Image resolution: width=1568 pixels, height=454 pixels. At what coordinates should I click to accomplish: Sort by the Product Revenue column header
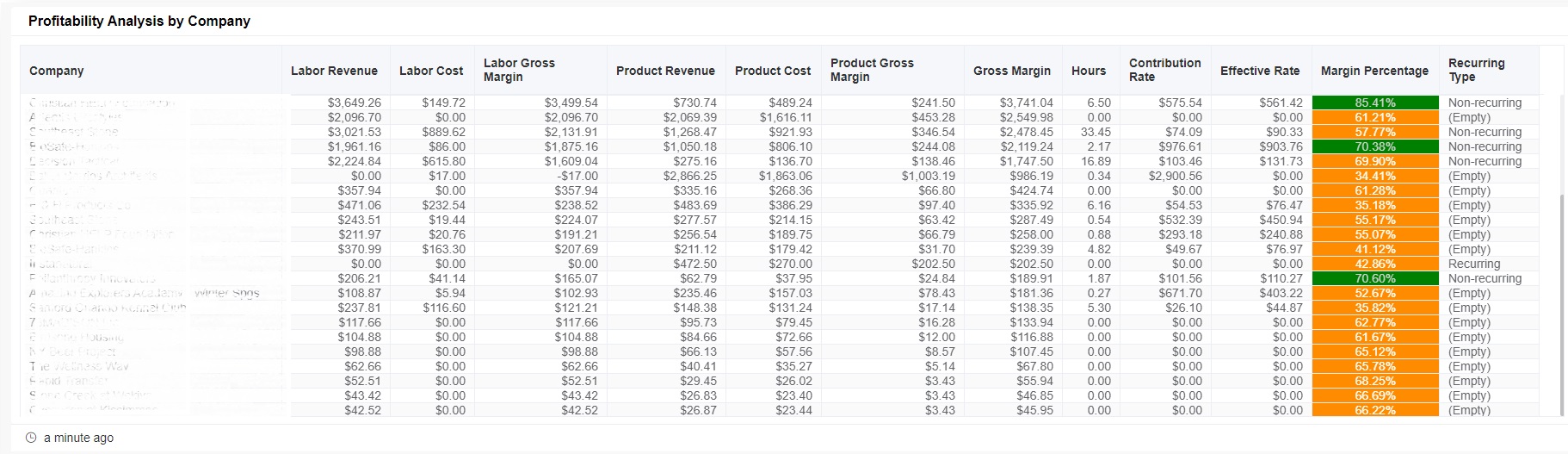(665, 71)
